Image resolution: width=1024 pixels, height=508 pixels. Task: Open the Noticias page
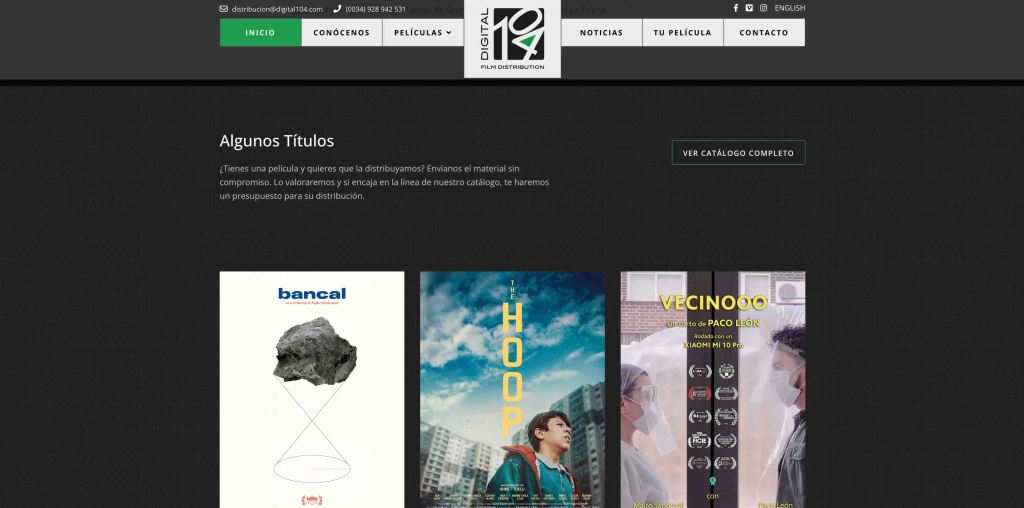click(601, 32)
